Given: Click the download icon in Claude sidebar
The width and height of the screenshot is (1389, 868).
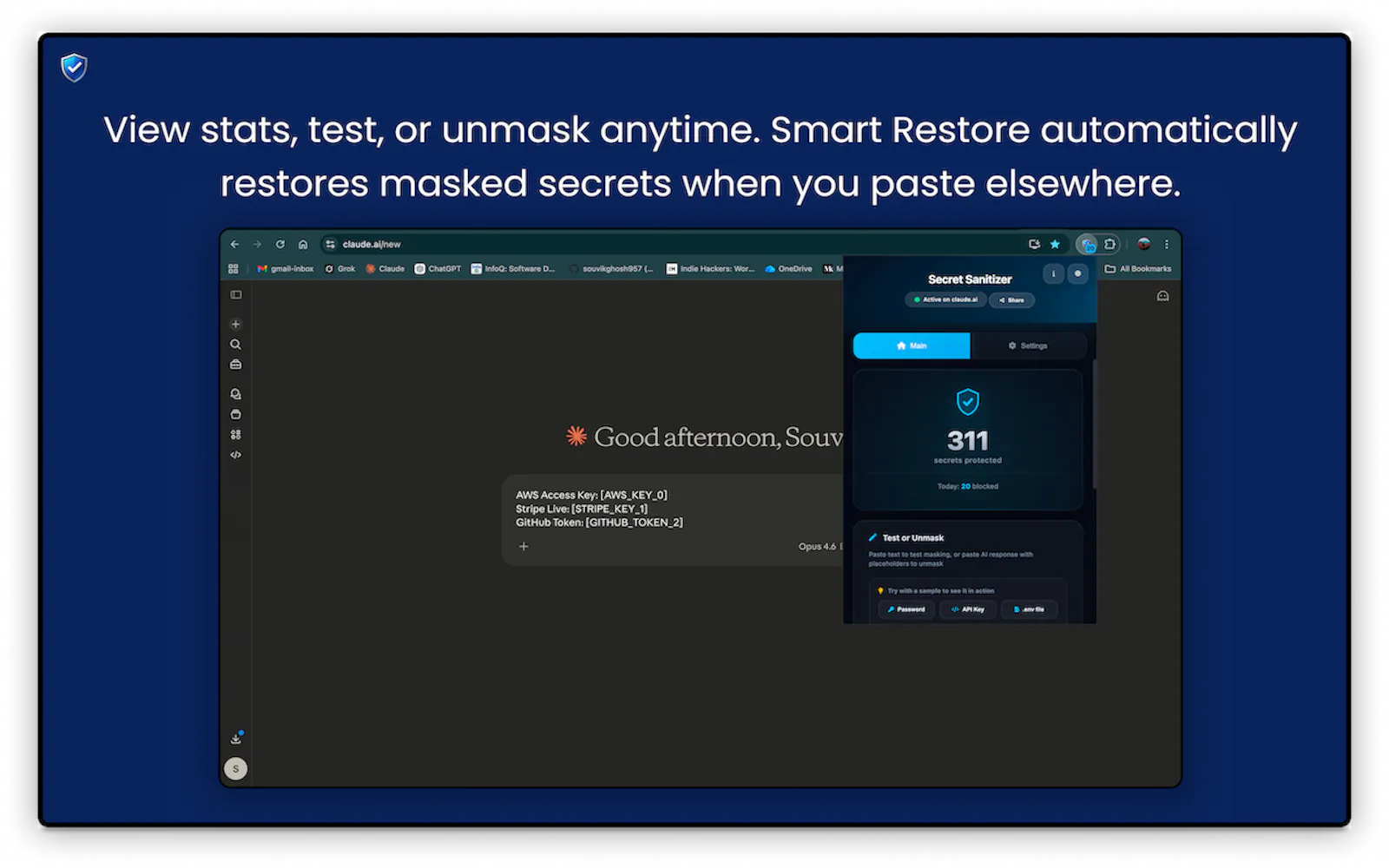Looking at the screenshot, I should (236, 739).
